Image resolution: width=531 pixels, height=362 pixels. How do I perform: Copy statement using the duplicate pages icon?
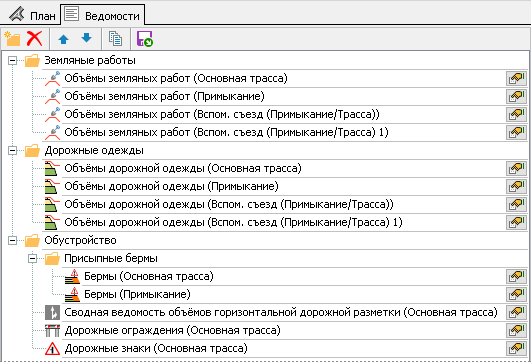[x=115, y=39]
